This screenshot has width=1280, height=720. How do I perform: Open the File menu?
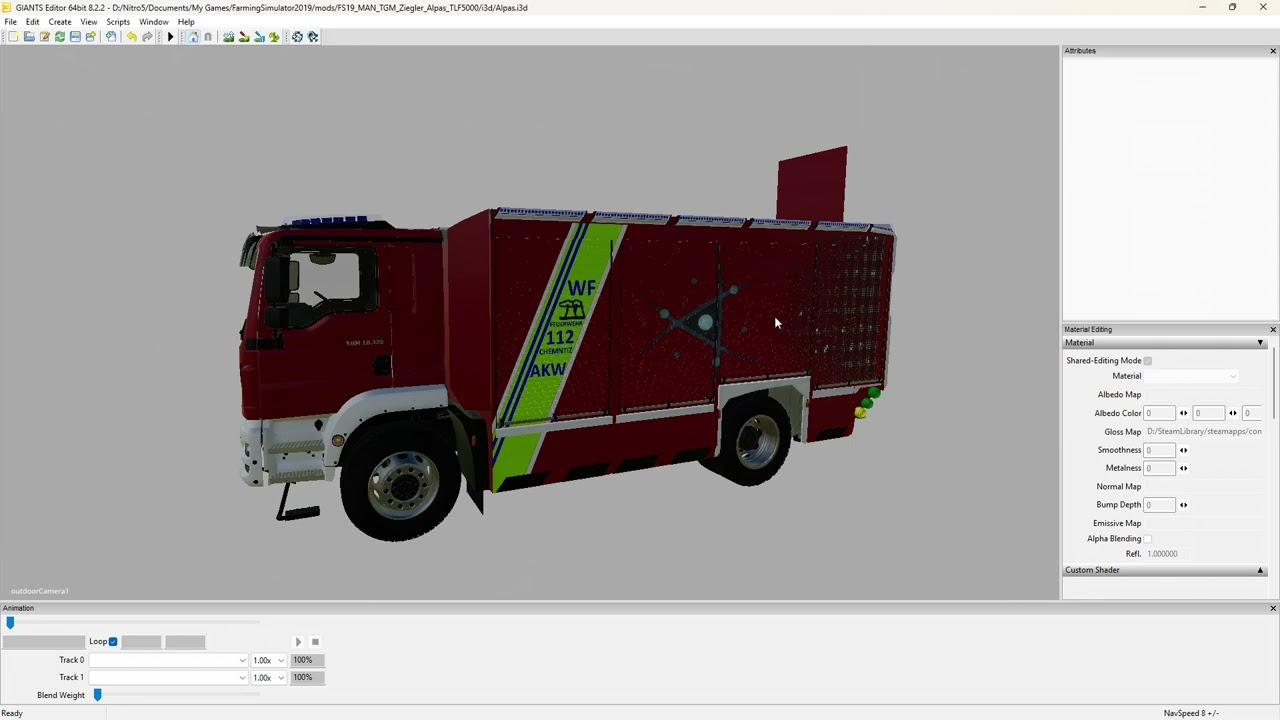point(10,22)
